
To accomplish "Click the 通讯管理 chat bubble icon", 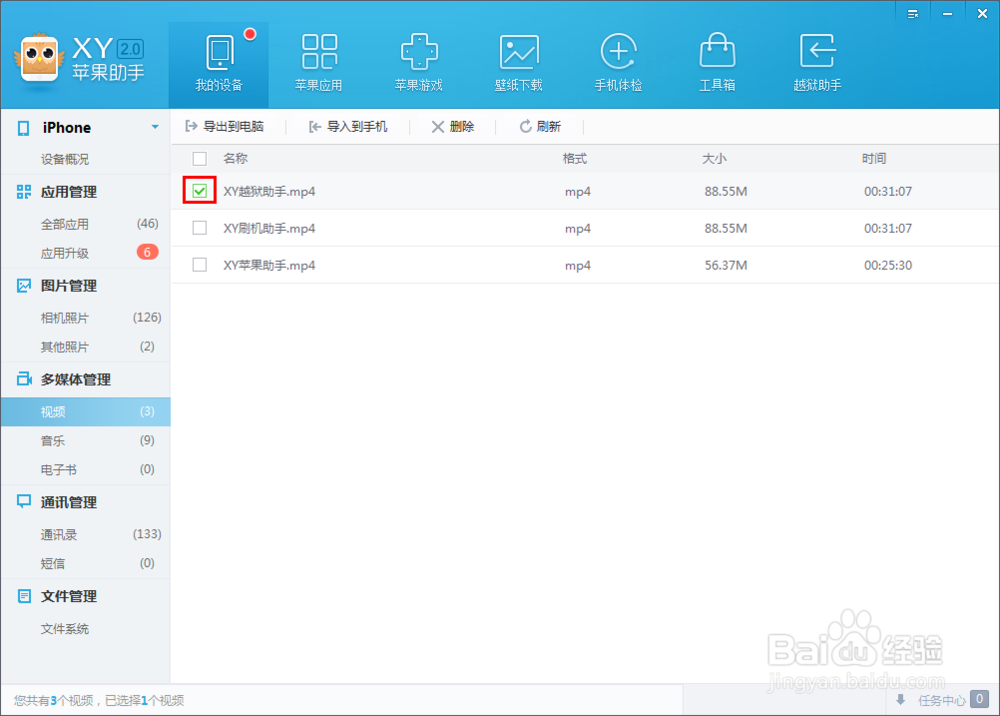I will point(24,501).
